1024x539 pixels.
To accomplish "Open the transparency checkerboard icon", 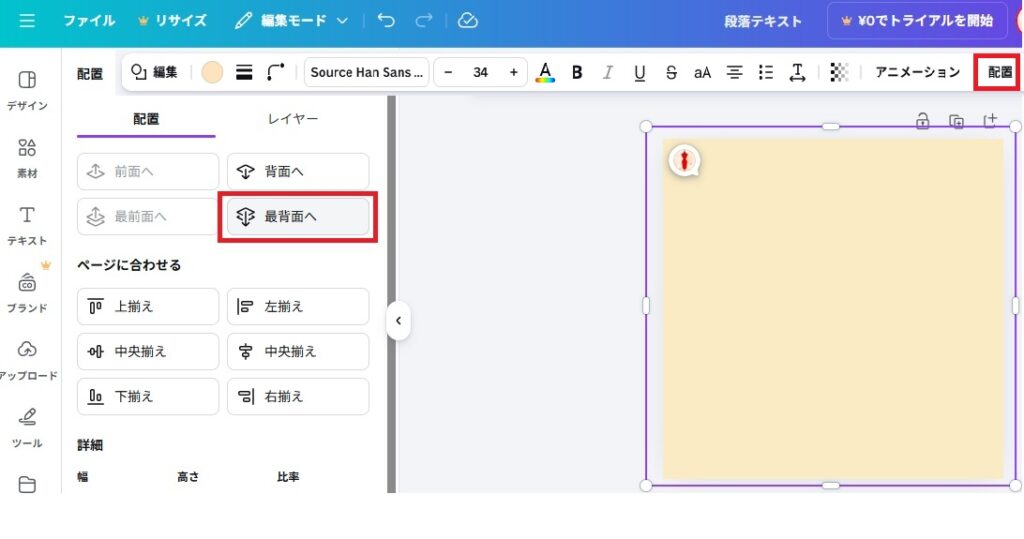I will 839,72.
